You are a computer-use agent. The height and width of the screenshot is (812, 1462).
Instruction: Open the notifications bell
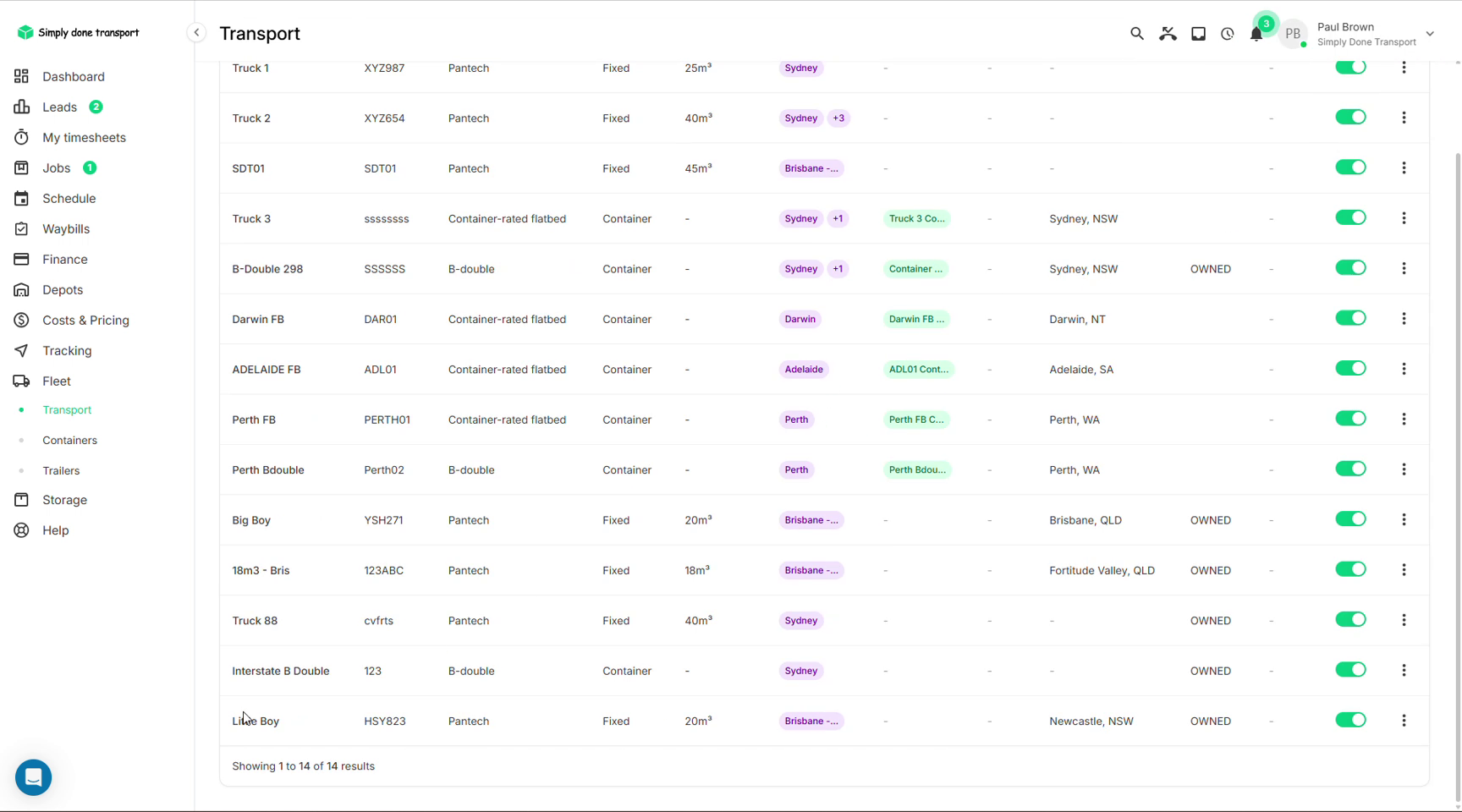point(1256,34)
